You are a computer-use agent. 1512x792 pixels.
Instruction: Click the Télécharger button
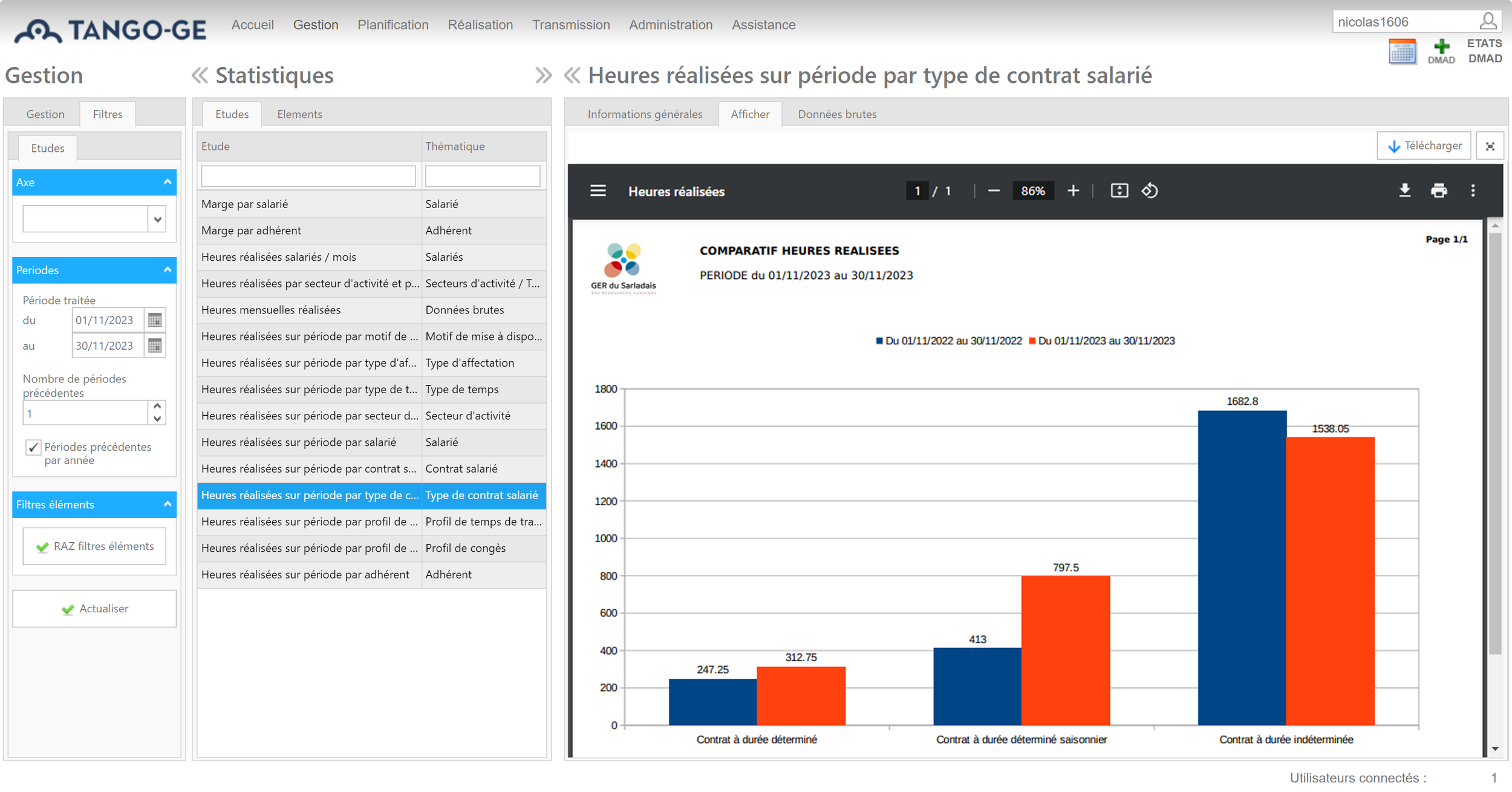tap(1424, 146)
